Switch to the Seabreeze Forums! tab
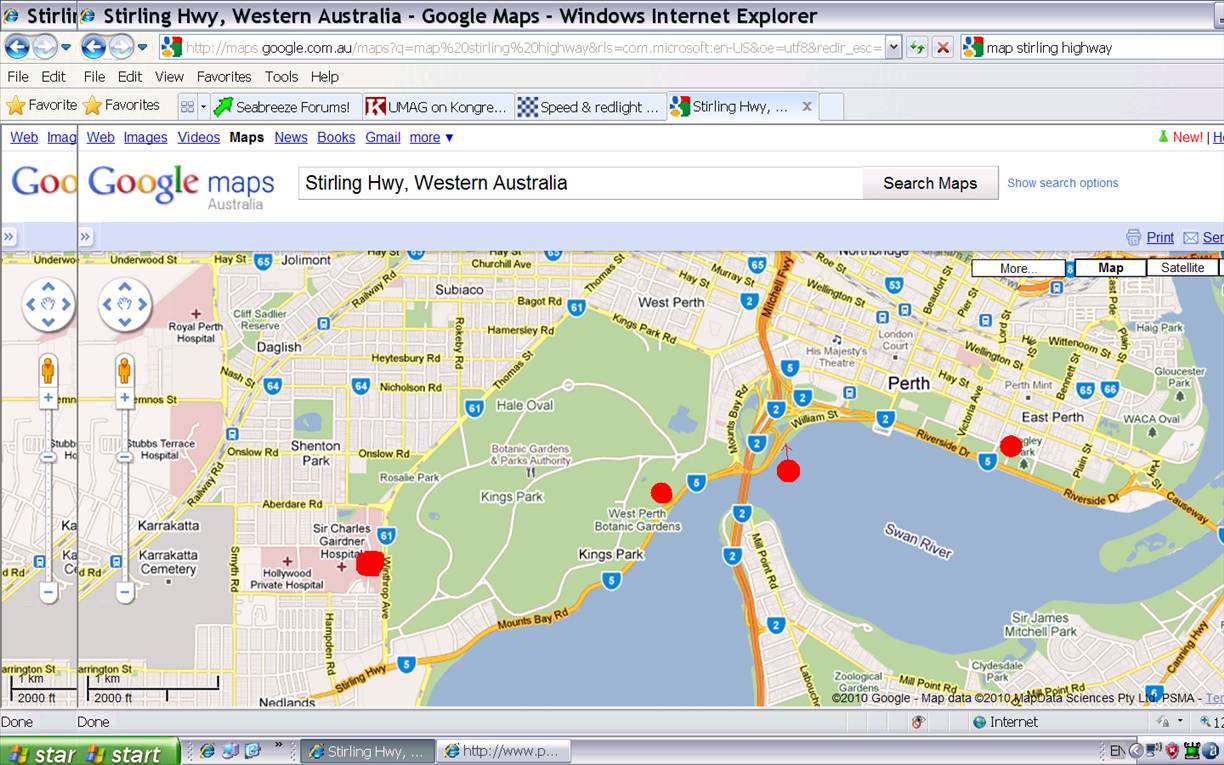Screen dimensions: 1224x765 tap(282, 106)
